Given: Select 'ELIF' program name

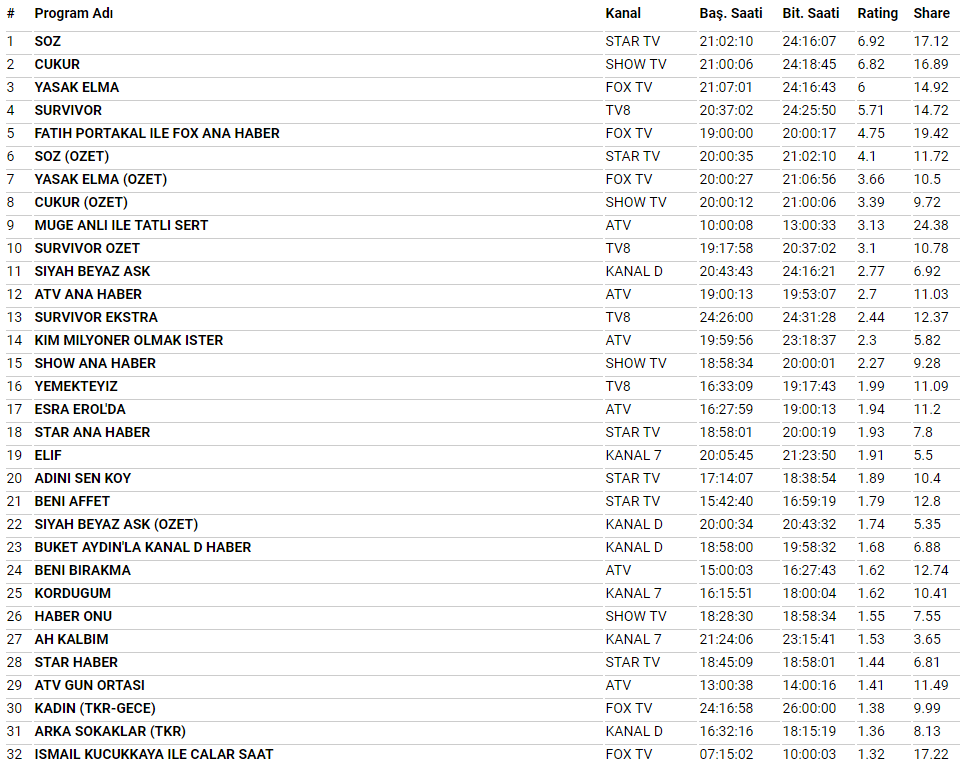Looking at the screenshot, I should [x=48, y=455].
